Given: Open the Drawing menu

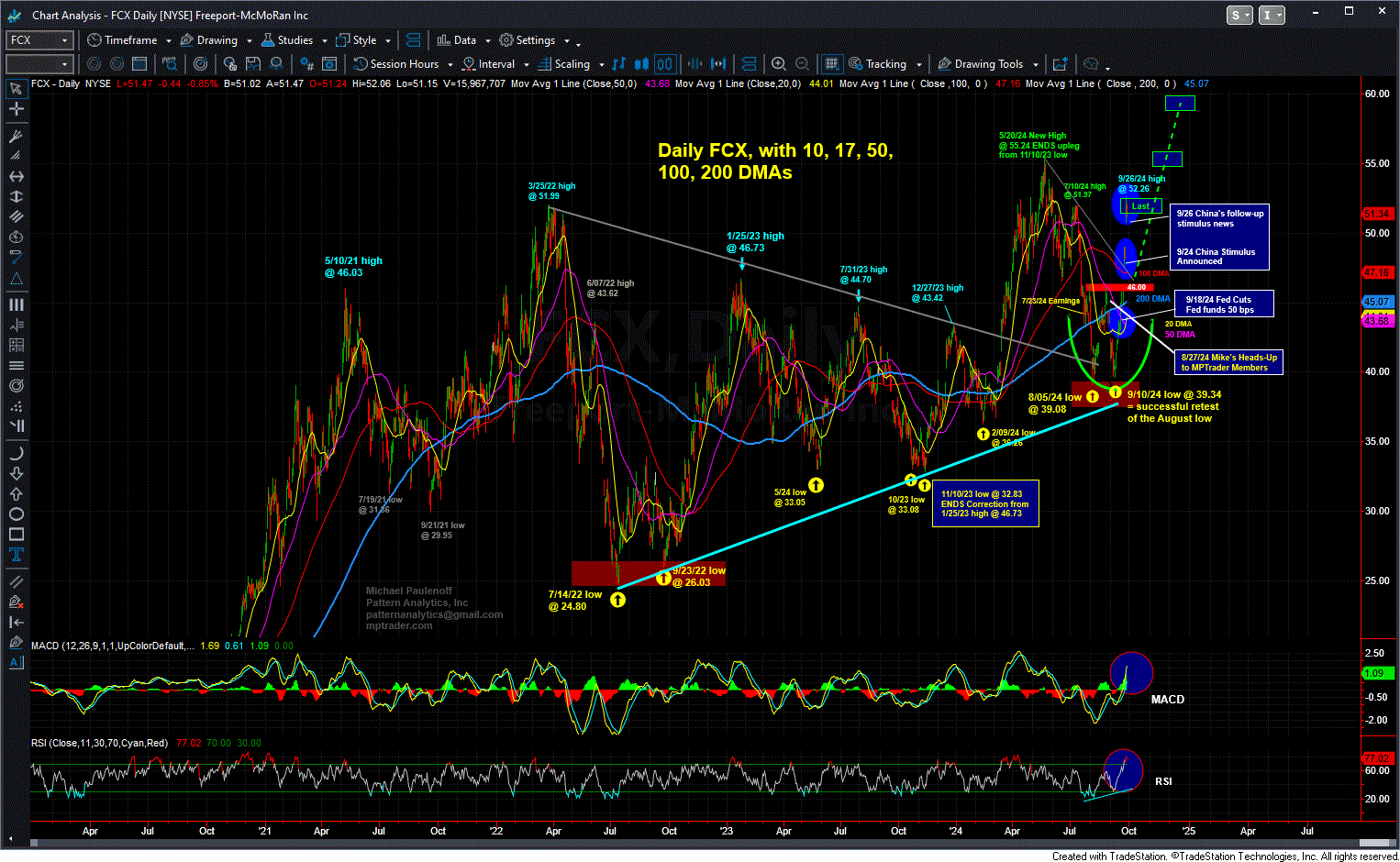Looking at the screenshot, I should pyautogui.click(x=209, y=40).
